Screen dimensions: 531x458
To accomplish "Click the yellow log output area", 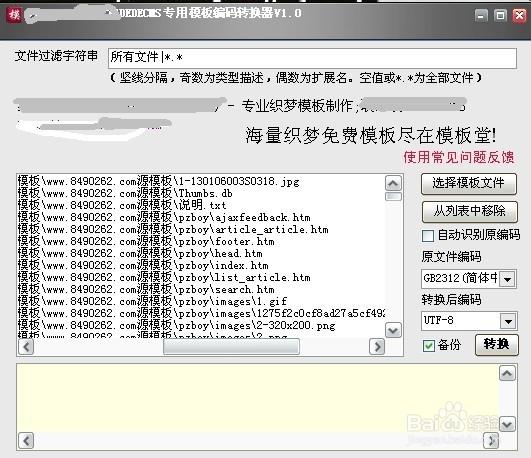I will pos(257,398).
